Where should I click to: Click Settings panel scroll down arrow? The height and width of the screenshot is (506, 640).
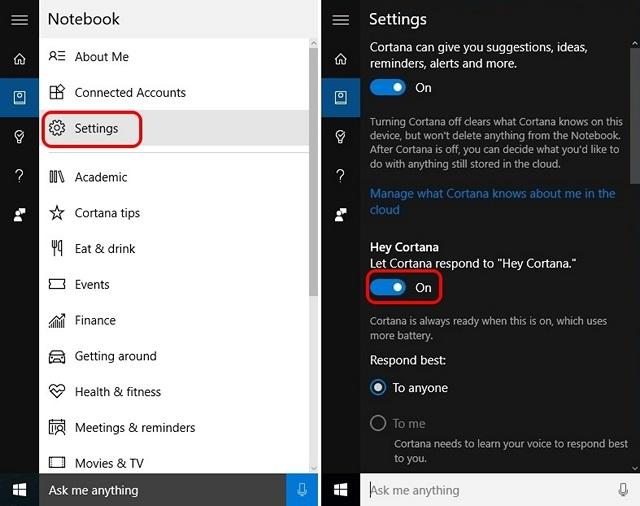coord(635,468)
